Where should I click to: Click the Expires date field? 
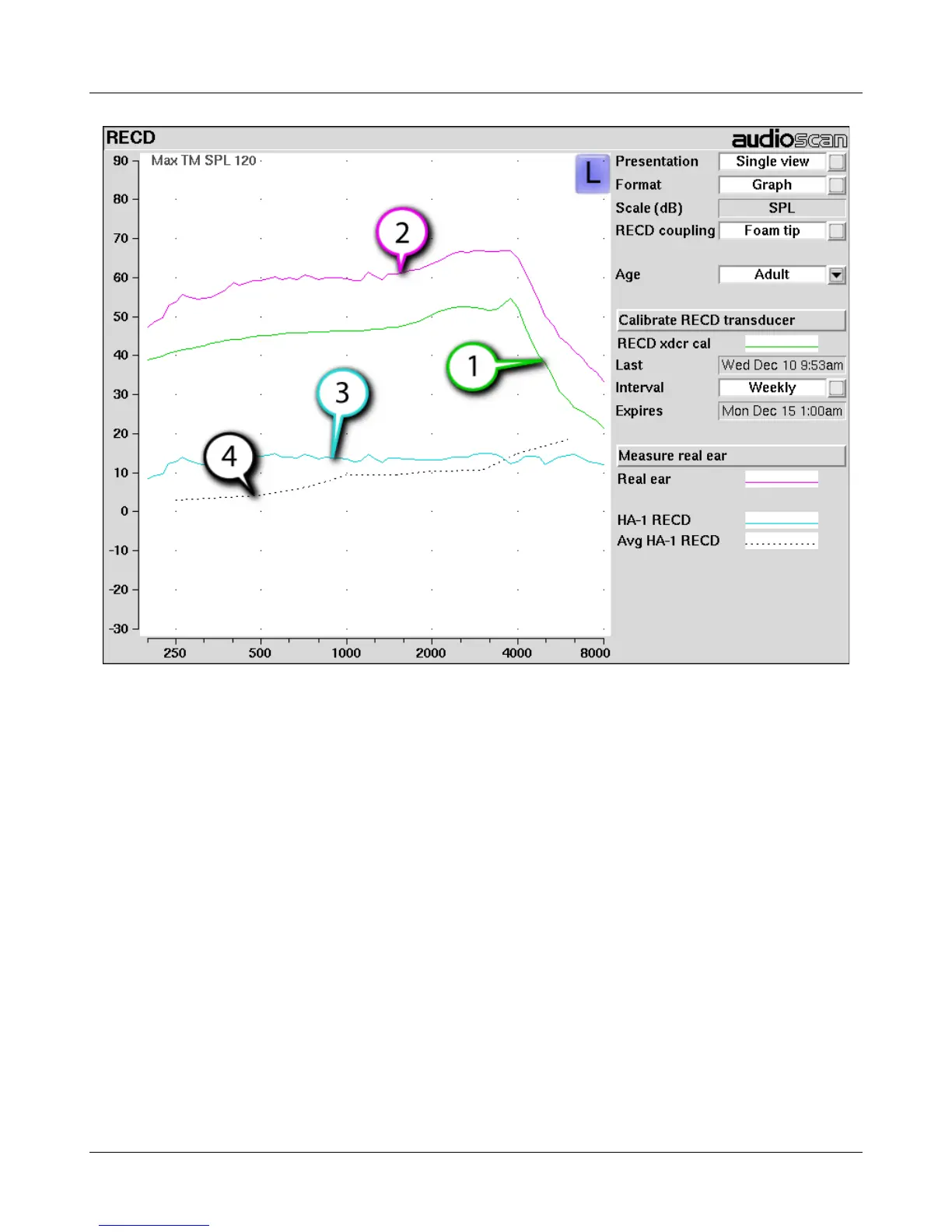[x=782, y=411]
